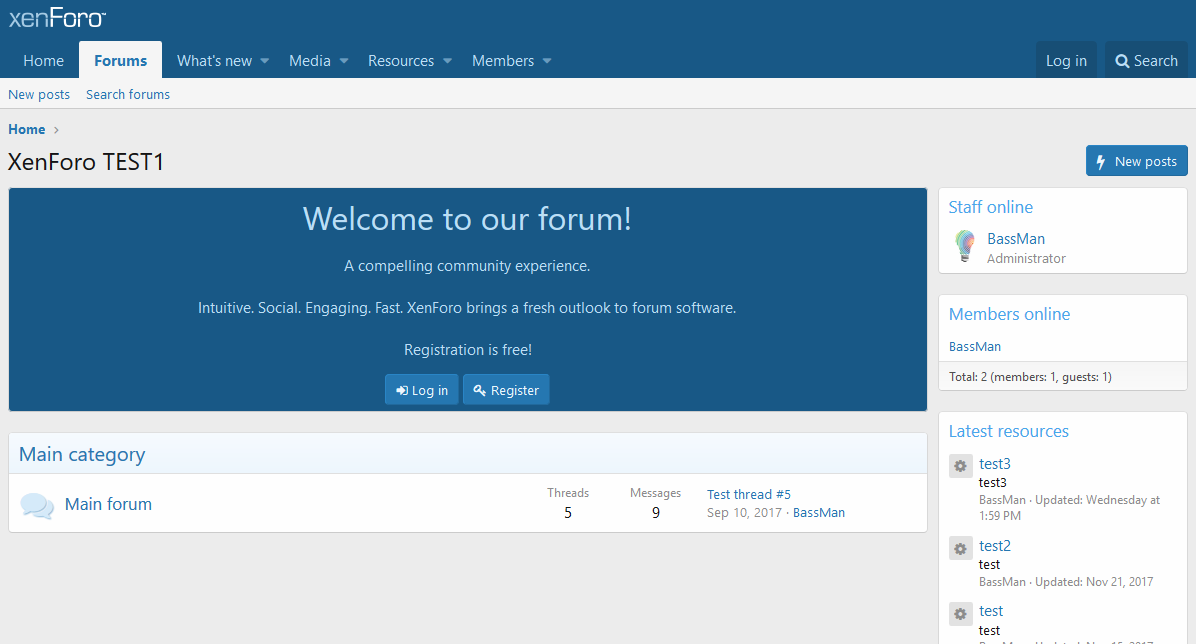Open Search with the magnifier button
1196x644 pixels.
point(1146,61)
